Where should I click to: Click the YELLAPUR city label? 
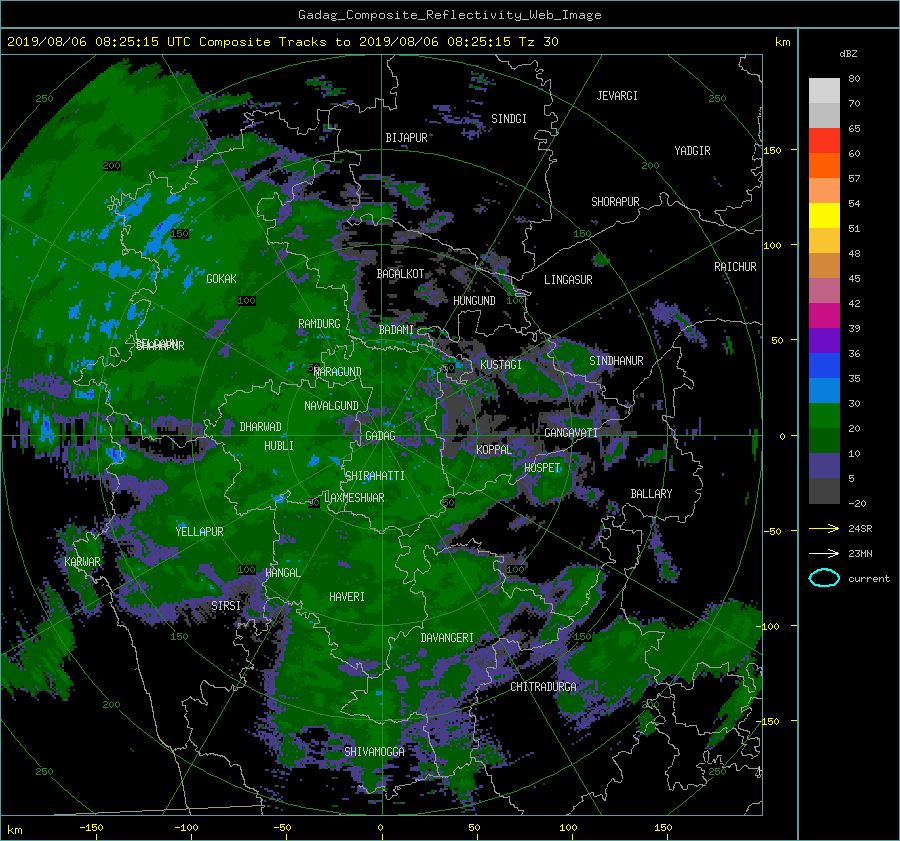pos(199,532)
